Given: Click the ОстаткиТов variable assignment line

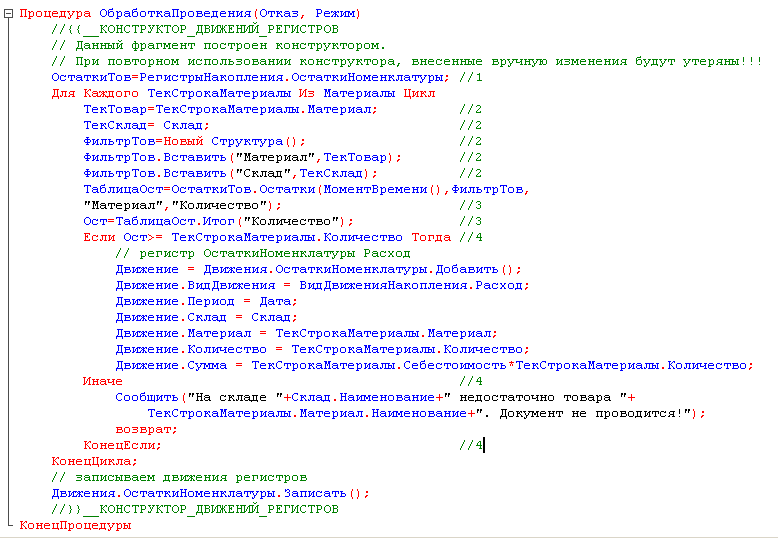Looking at the screenshot, I should (x=251, y=77).
